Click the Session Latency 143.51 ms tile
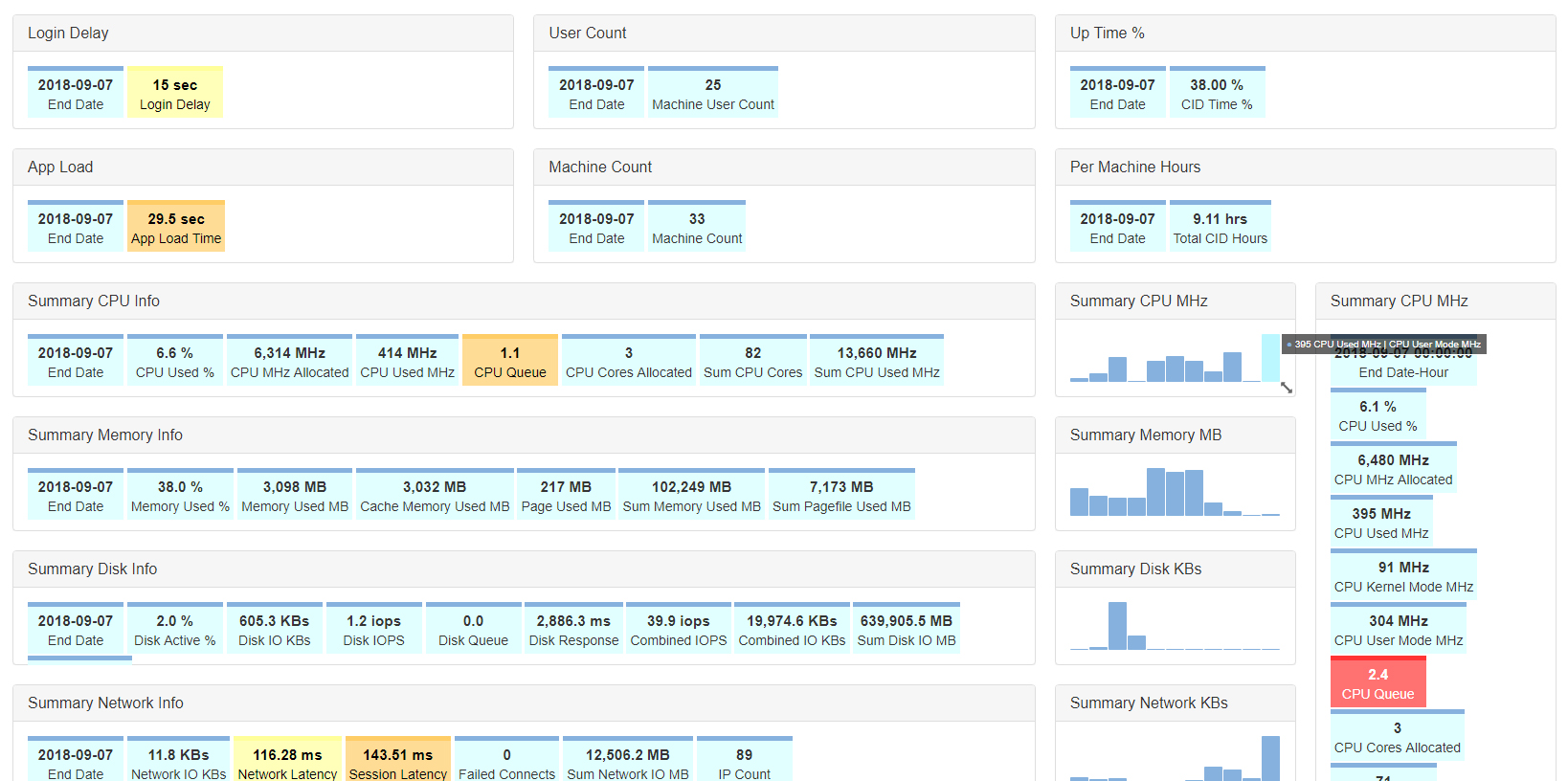The height and width of the screenshot is (781, 1568). [398, 759]
